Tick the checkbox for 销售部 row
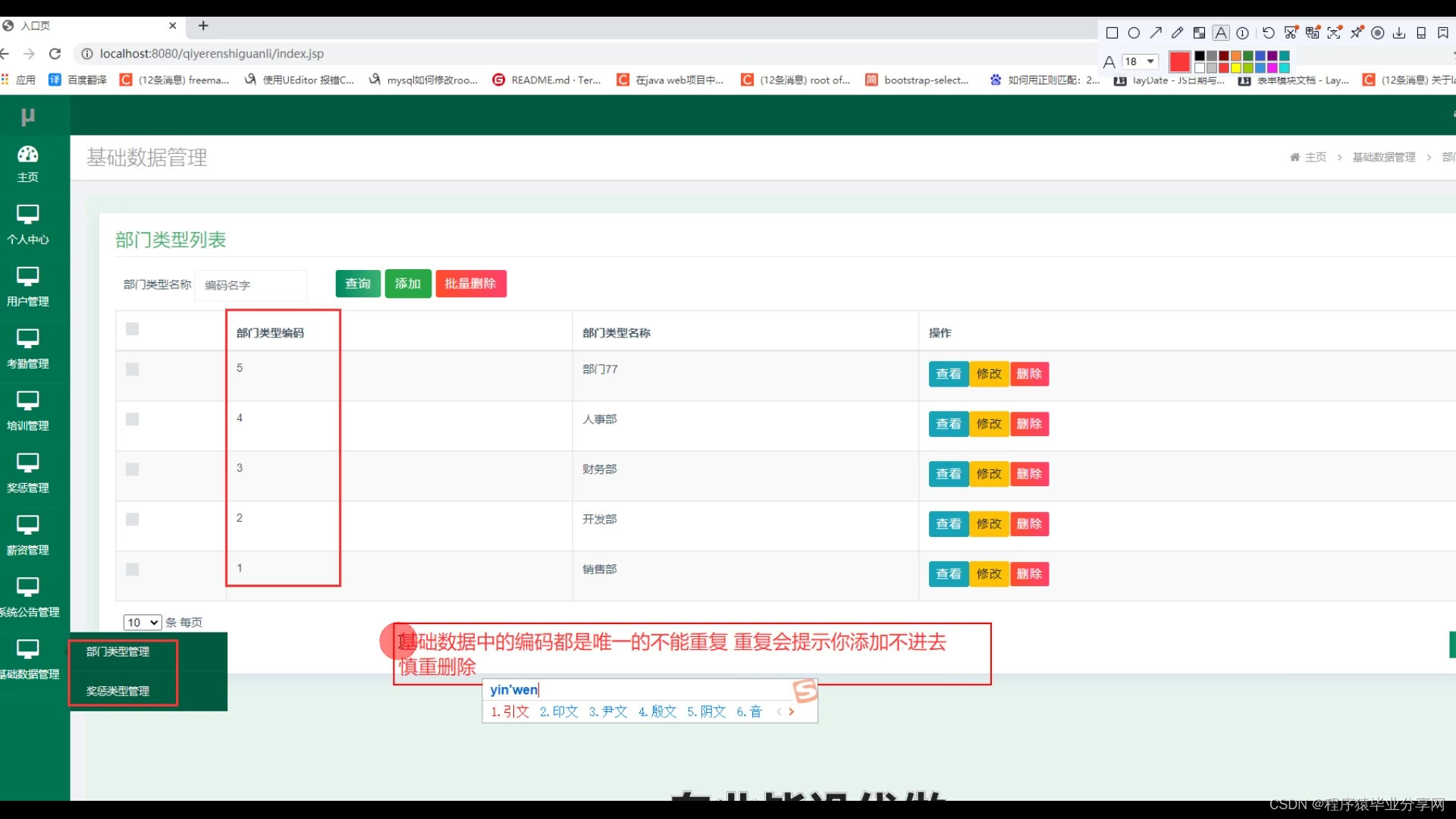1456x819 pixels. (132, 570)
